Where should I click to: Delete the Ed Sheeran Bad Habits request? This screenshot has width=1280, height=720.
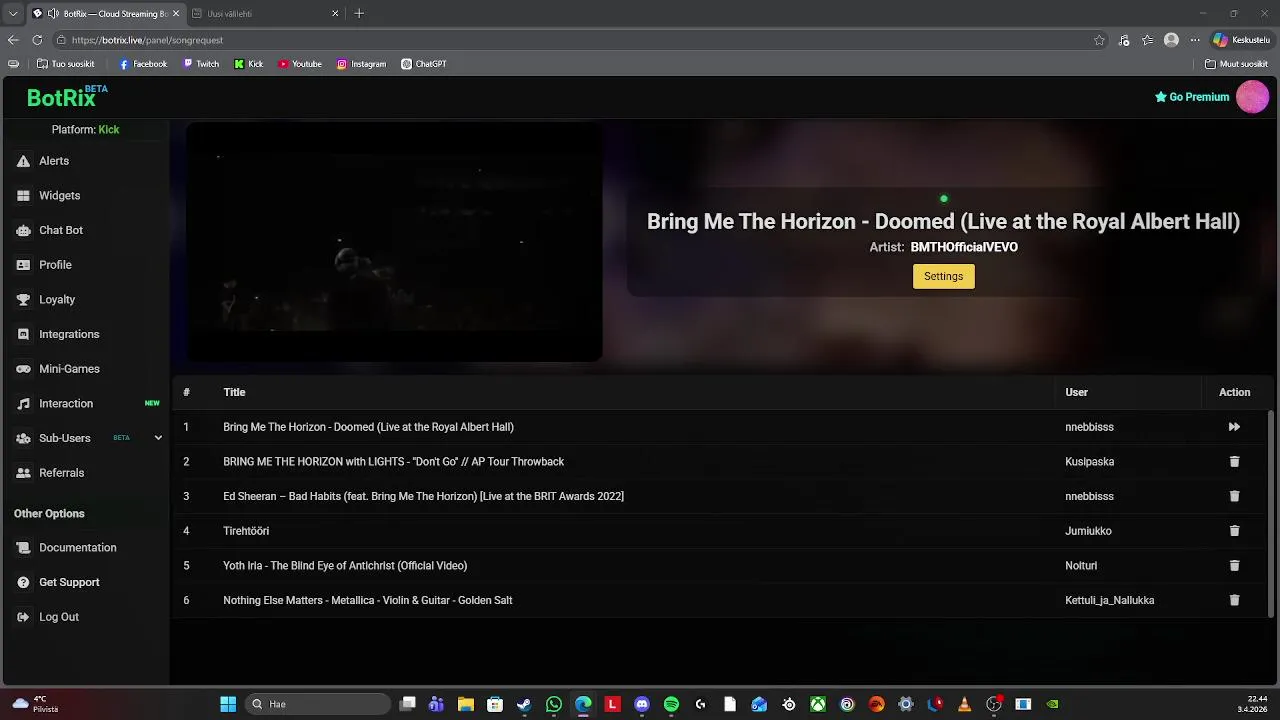pyautogui.click(x=1234, y=496)
